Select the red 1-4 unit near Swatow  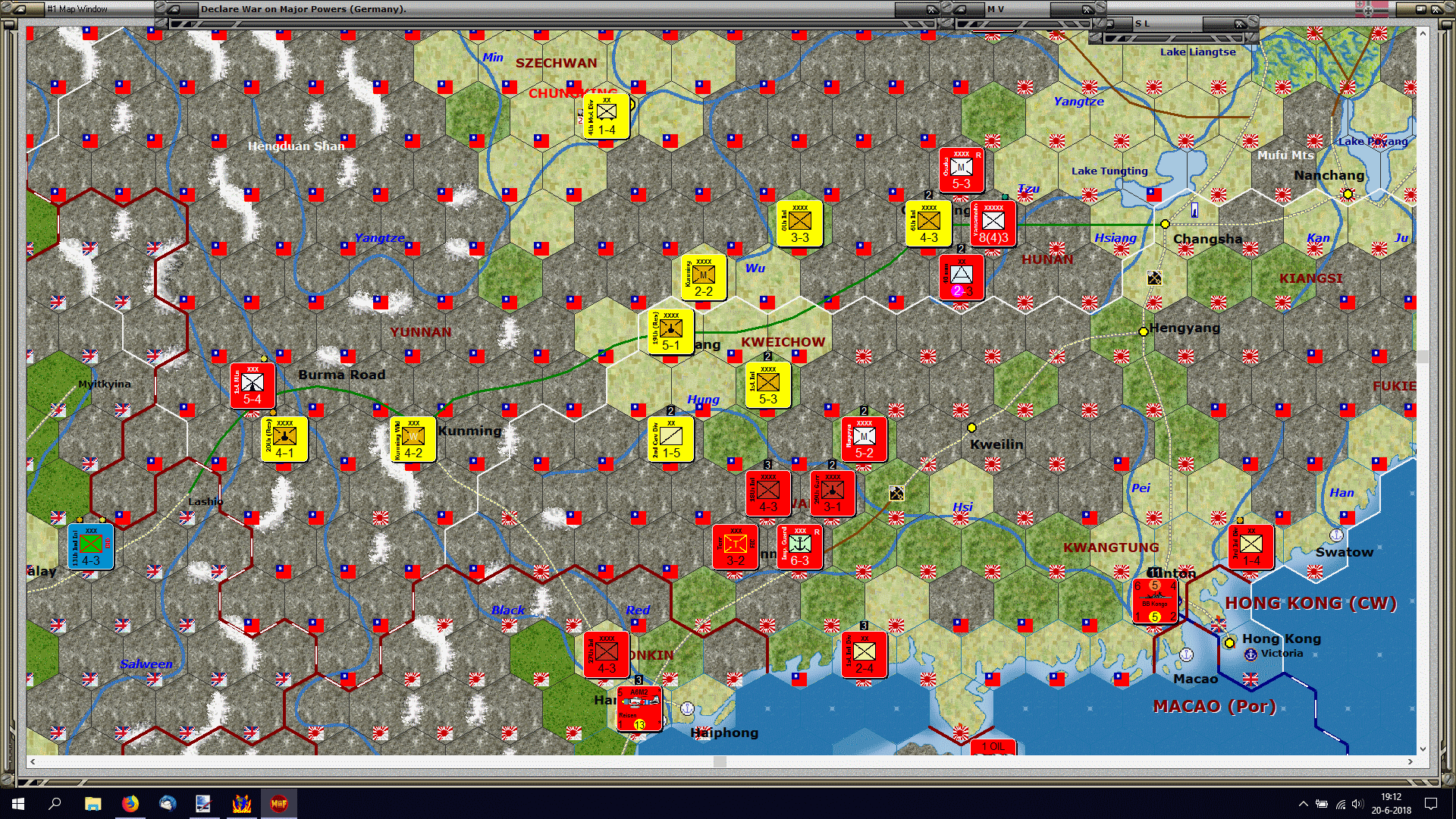(x=1250, y=547)
